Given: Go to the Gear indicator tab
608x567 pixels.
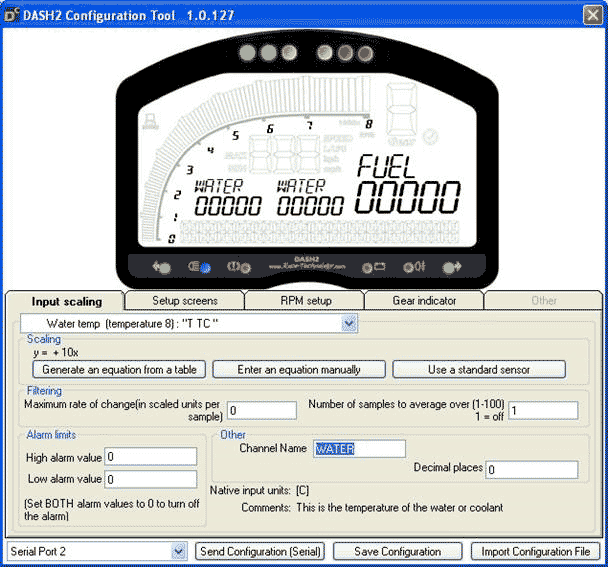Looking at the screenshot, I should [424, 300].
